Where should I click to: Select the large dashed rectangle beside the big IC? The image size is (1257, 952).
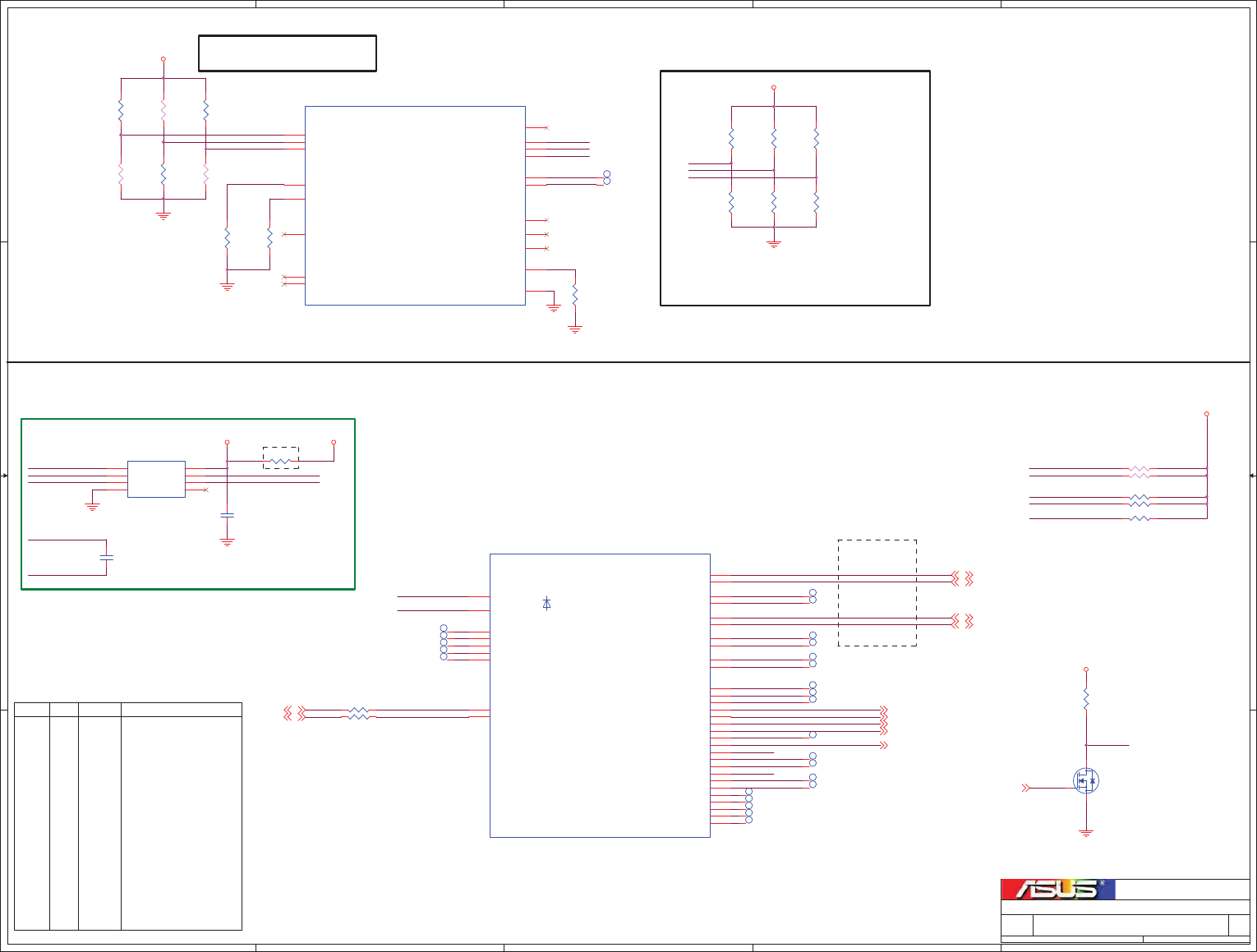(877, 593)
